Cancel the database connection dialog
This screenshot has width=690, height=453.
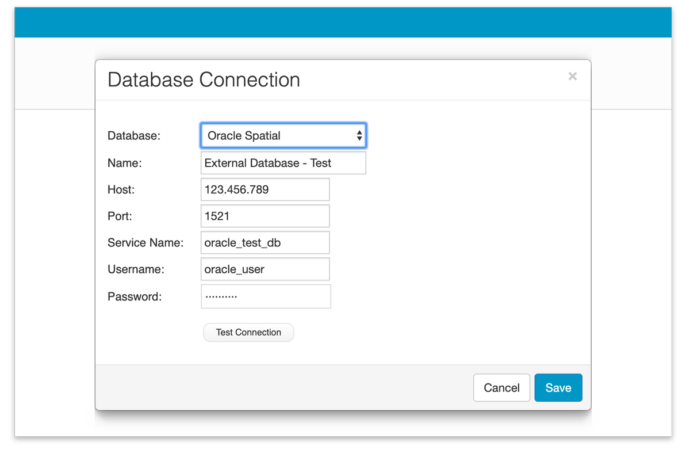tap(501, 388)
